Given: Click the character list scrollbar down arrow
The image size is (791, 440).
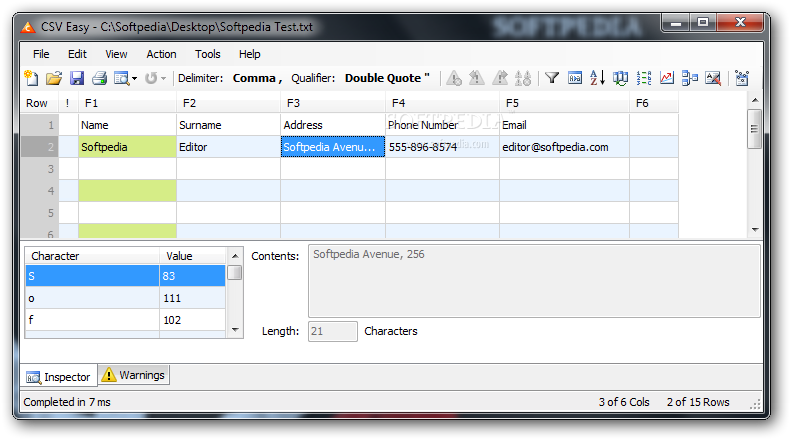Looking at the screenshot, I should coord(235,330).
